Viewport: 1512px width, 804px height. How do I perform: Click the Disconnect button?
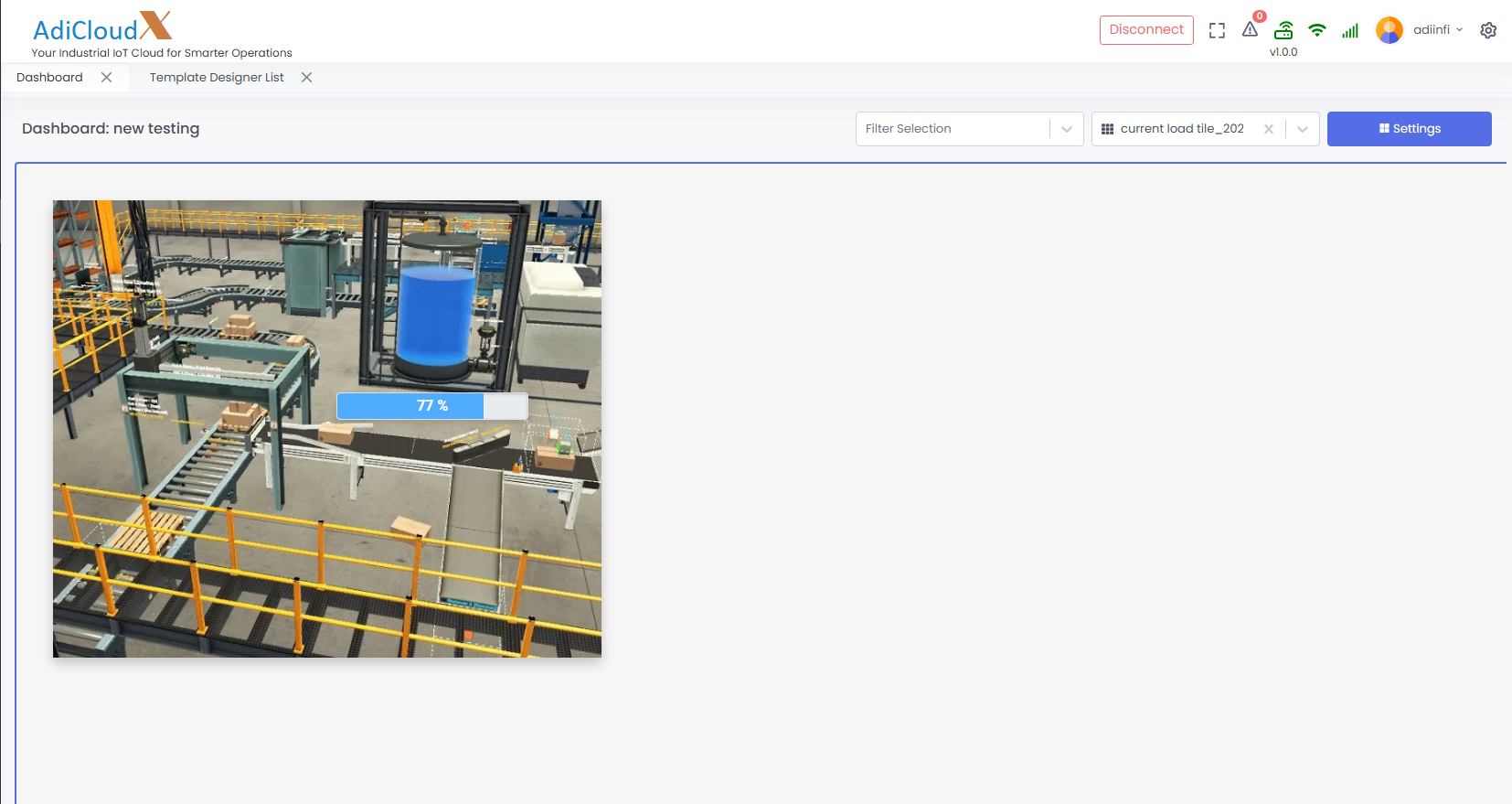click(x=1146, y=30)
